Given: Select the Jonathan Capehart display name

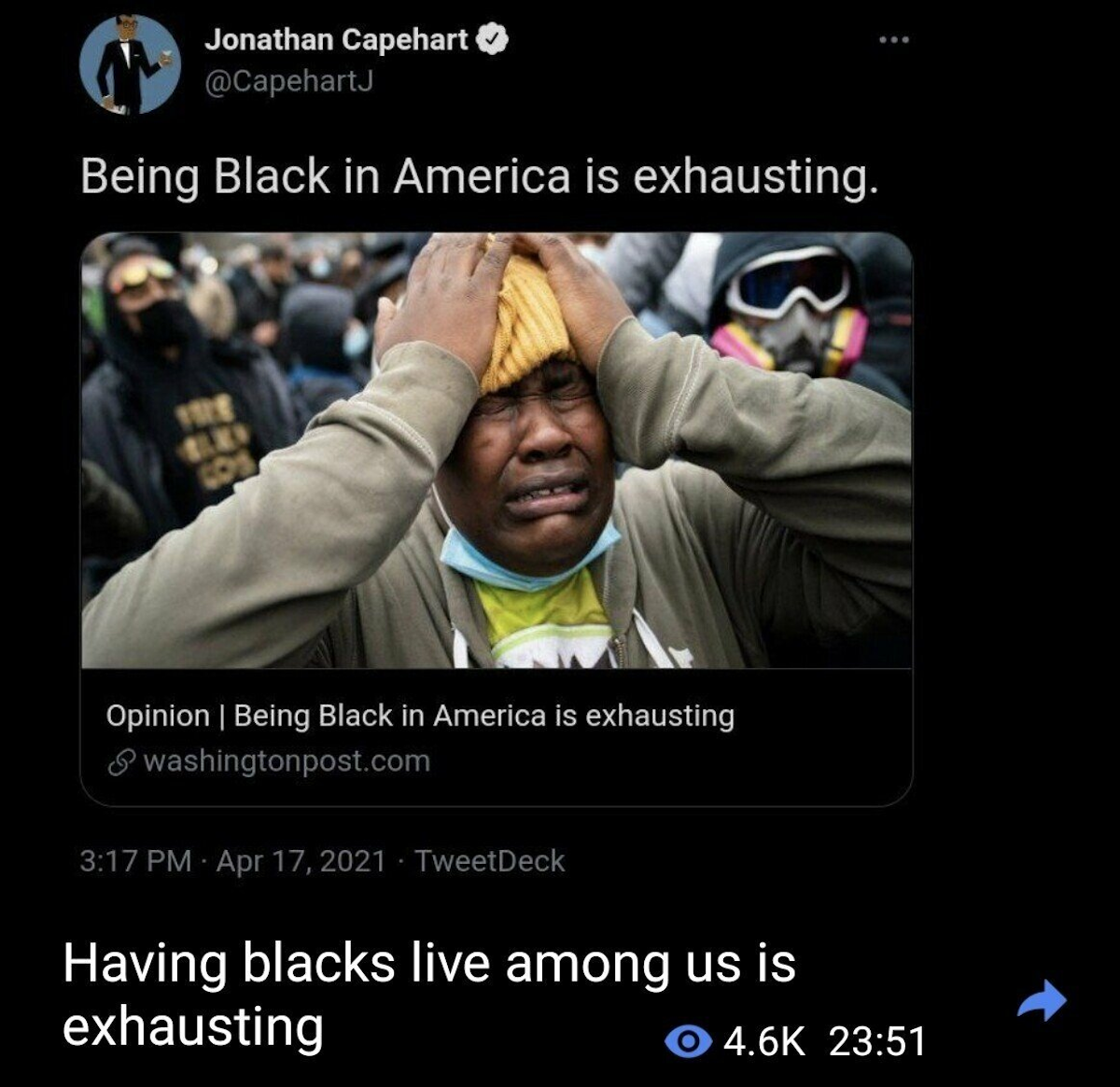Looking at the screenshot, I should point(337,40).
